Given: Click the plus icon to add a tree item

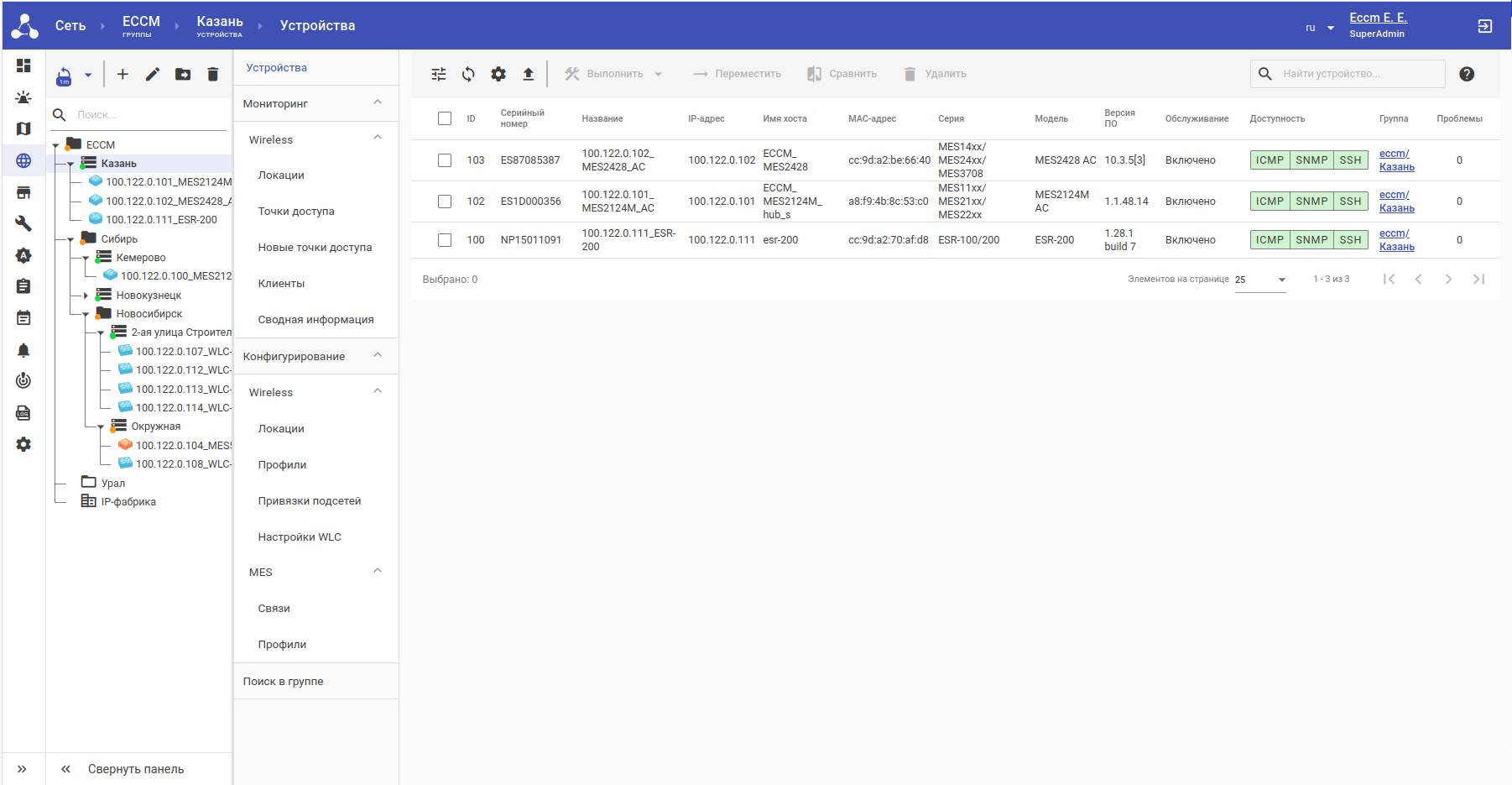Looking at the screenshot, I should click(123, 74).
